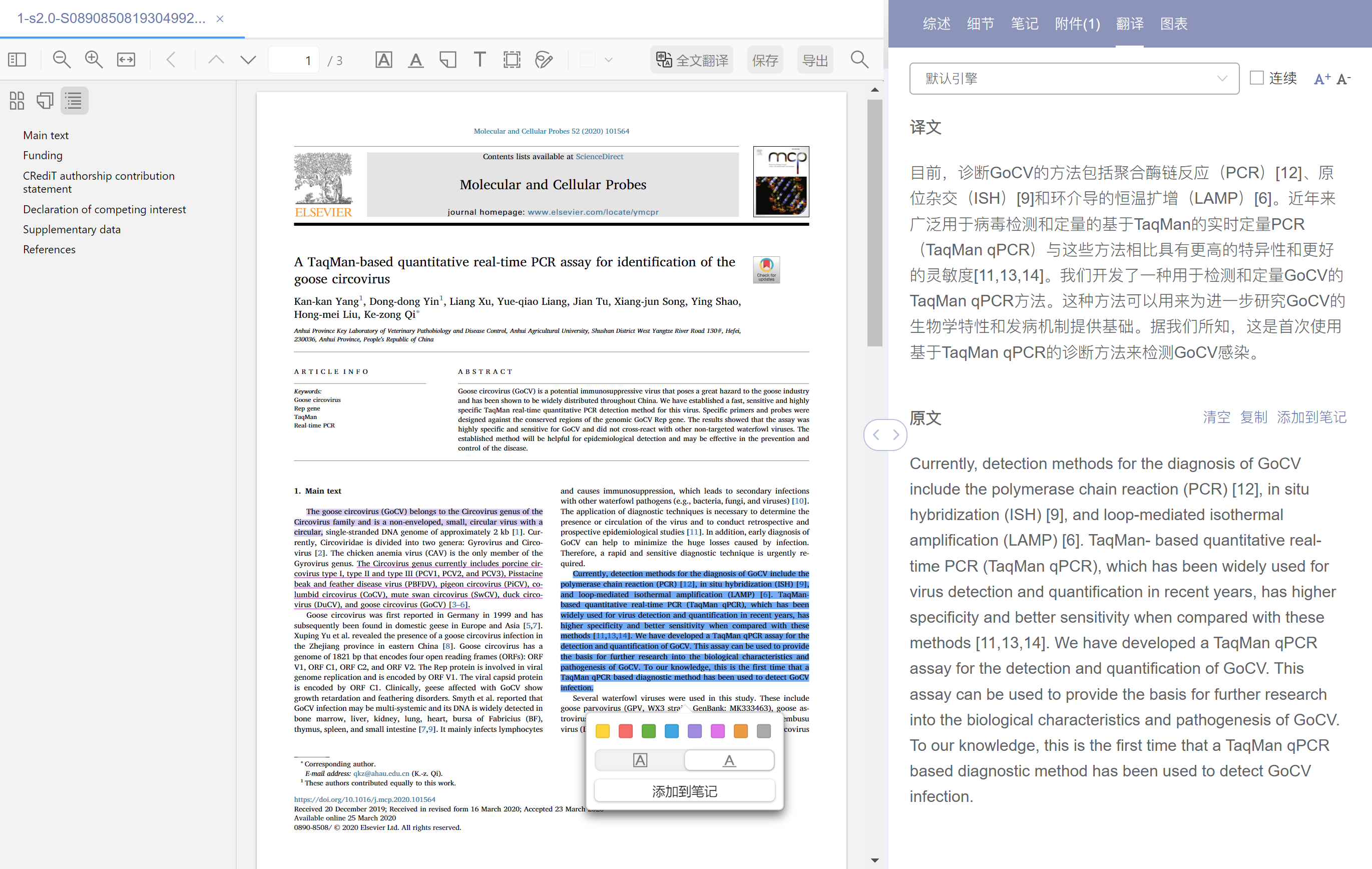Pick the red color swatch
Image resolution: width=1372 pixels, height=869 pixels.
pos(626,730)
